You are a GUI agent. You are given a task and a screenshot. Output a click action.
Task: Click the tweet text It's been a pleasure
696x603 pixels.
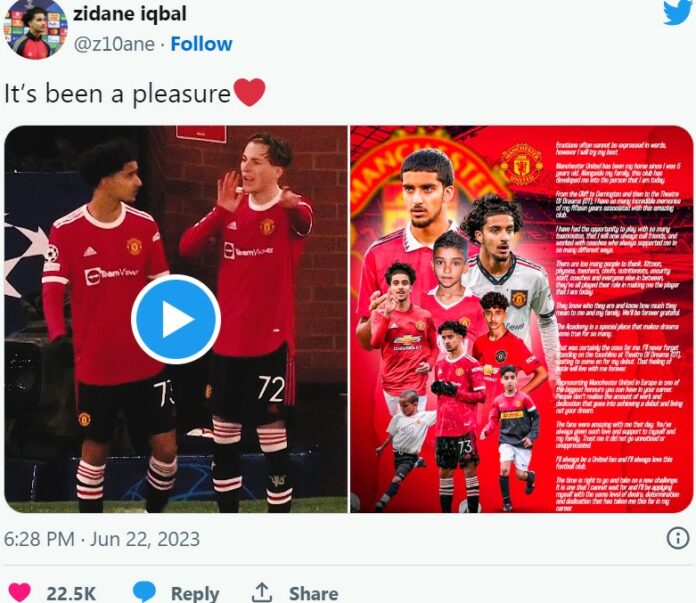coord(117,94)
